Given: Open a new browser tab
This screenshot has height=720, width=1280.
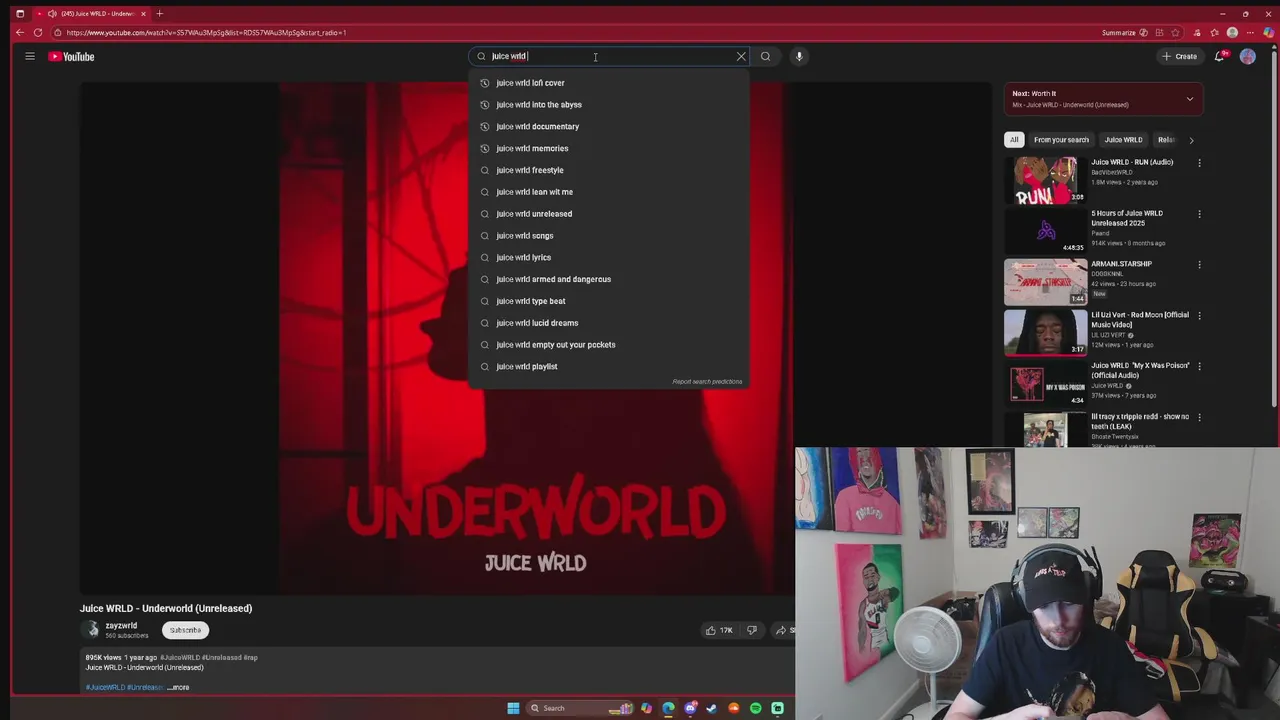Looking at the screenshot, I should pos(159,14).
